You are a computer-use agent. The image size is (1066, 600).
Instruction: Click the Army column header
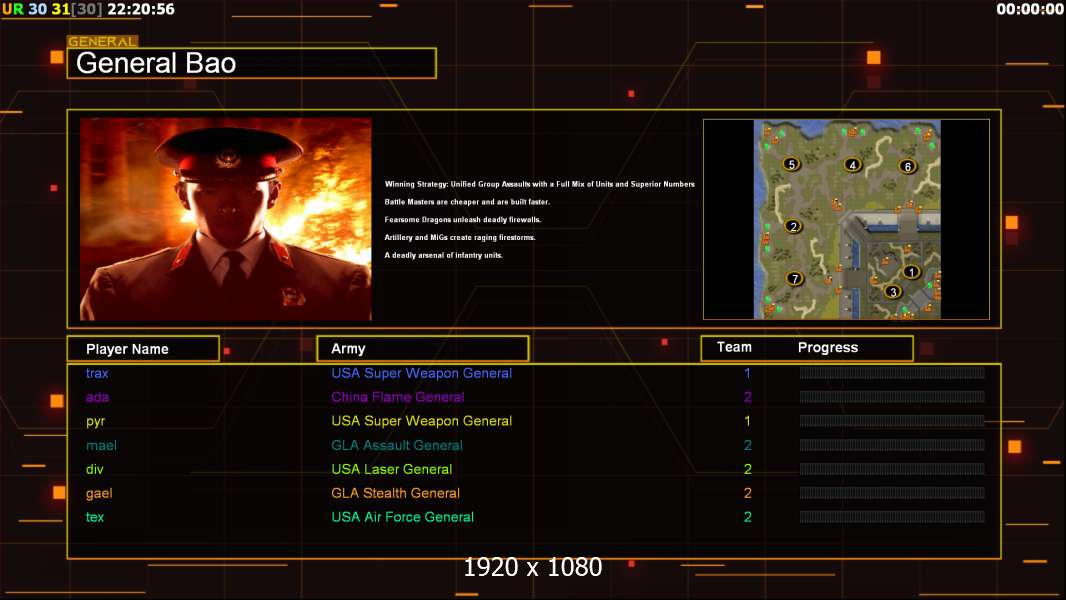click(x=423, y=349)
